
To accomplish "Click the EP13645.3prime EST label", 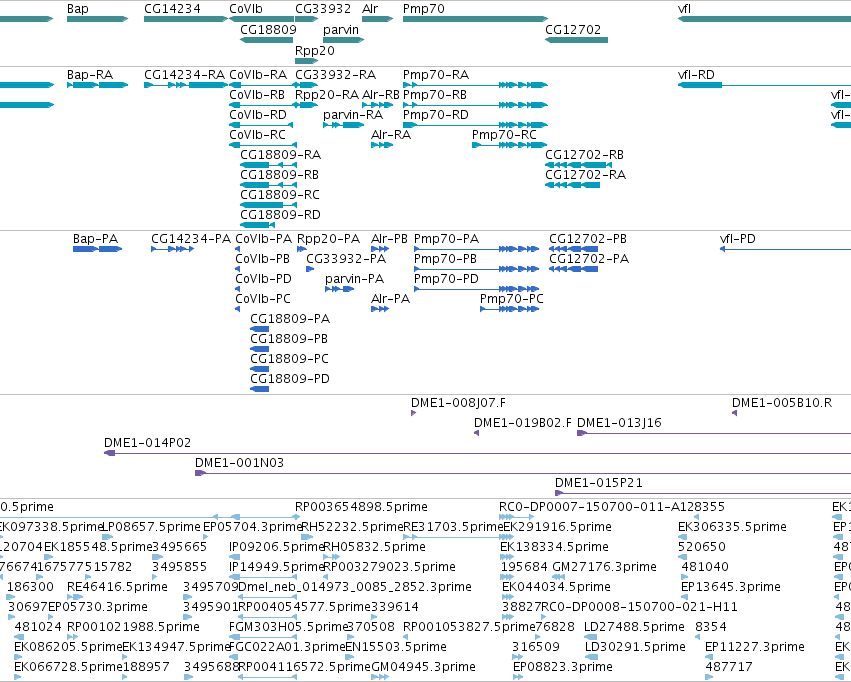I will pyautogui.click(x=731, y=587).
